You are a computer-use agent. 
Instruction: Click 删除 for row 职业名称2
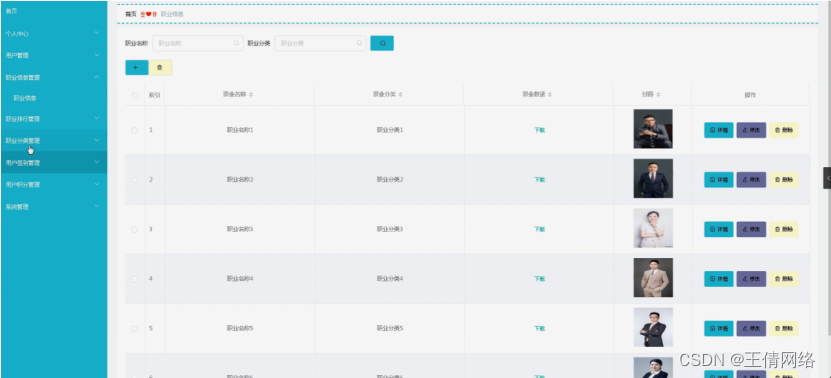pyautogui.click(x=784, y=180)
